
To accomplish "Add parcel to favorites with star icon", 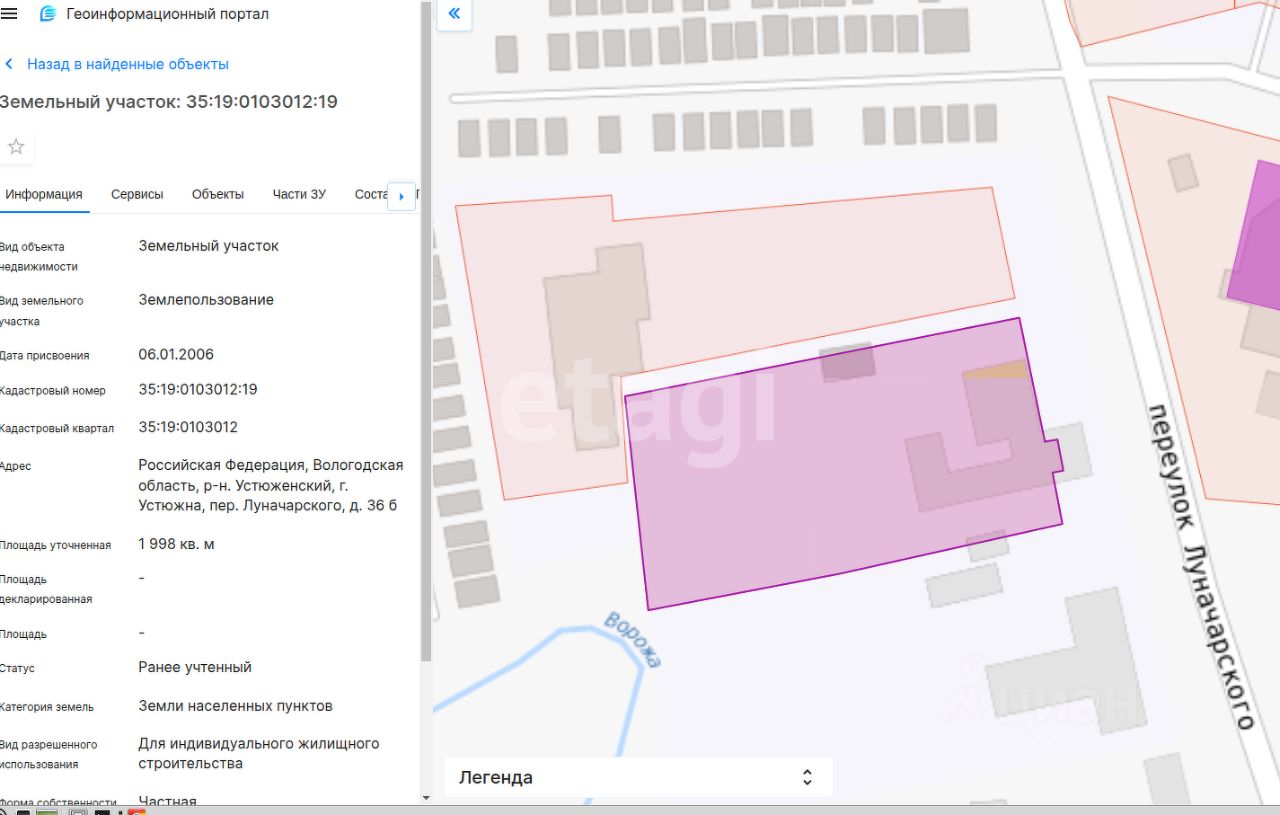I will [16, 147].
